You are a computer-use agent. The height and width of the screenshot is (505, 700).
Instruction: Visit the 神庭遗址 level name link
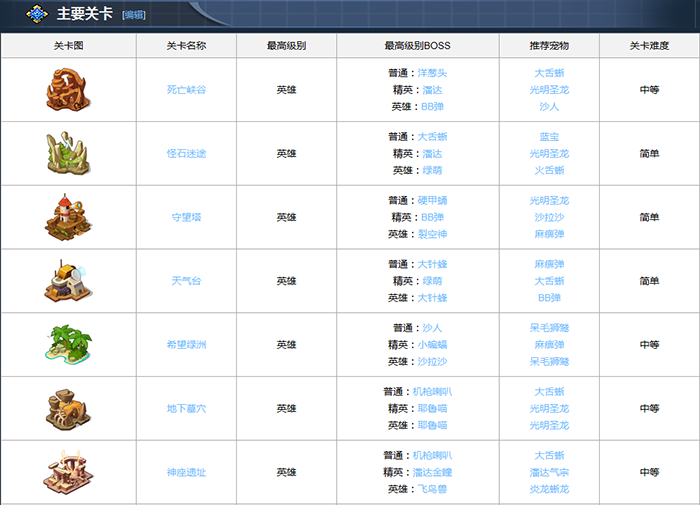coord(186,472)
